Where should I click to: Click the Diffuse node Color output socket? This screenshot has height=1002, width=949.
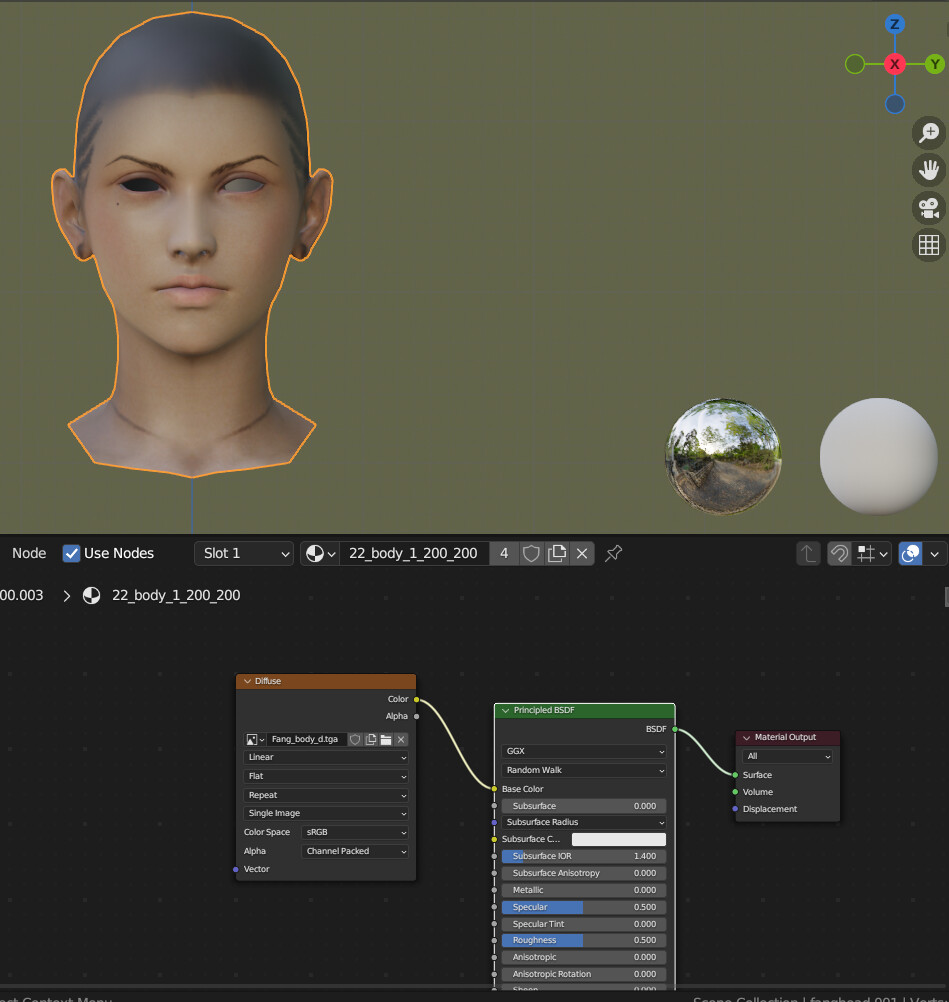pyautogui.click(x=417, y=700)
